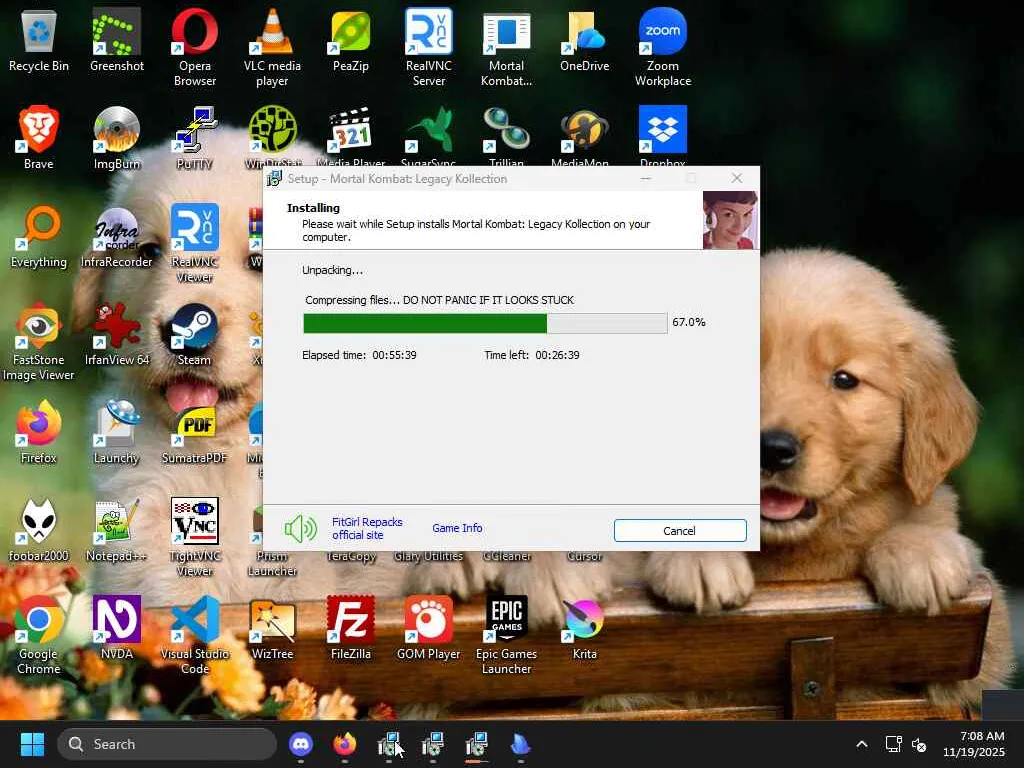Minimize the Setup installer window
The image size is (1024, 768).
[x=645, y=178]
